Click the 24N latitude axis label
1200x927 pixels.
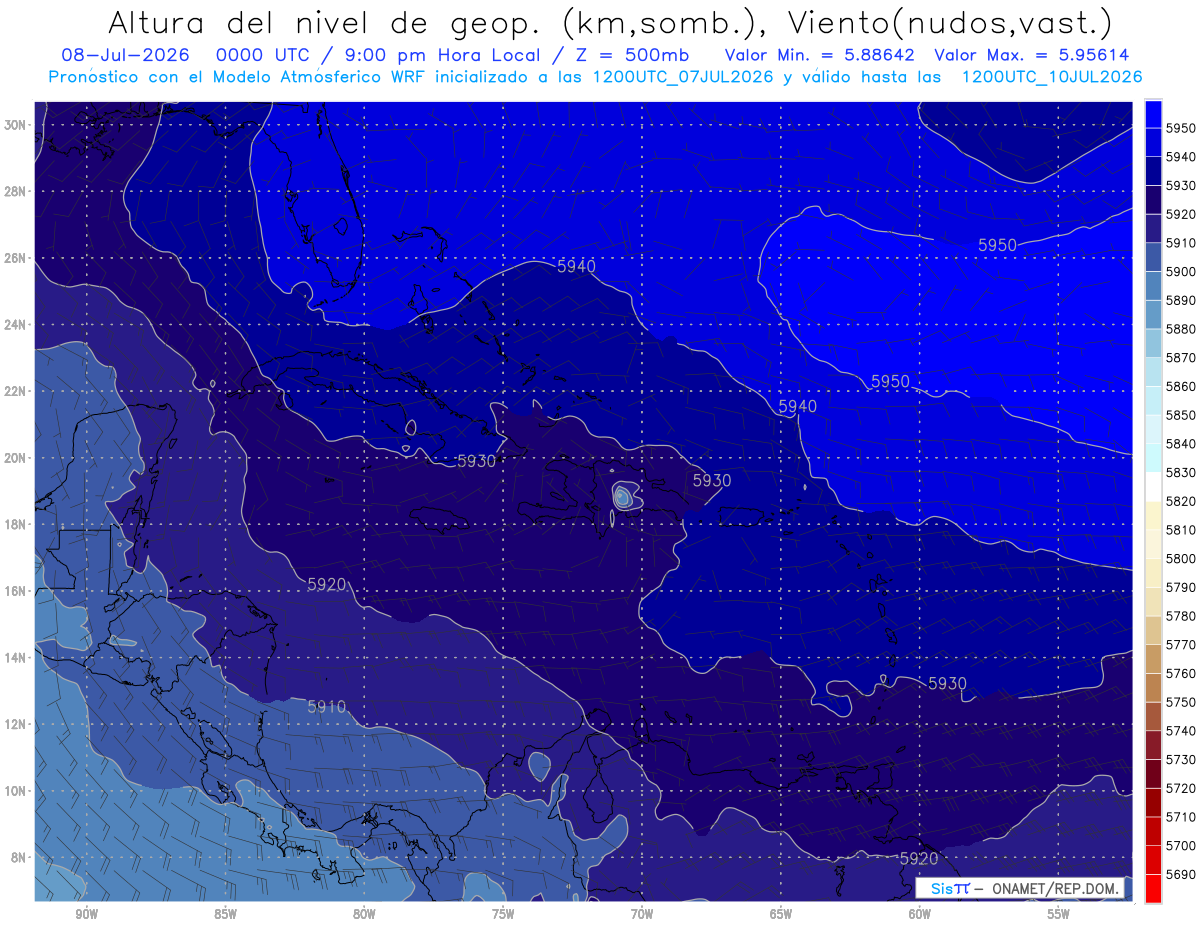tap(16, 325)
